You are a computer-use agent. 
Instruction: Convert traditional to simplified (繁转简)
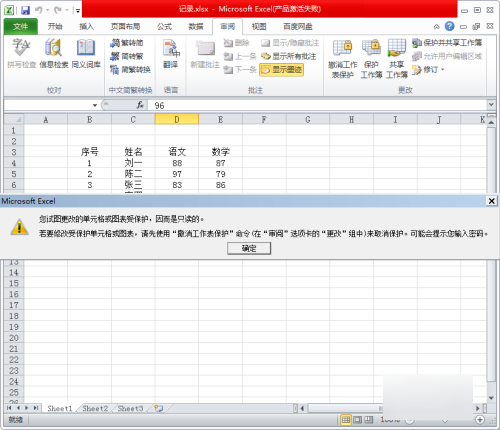pos(127,43)
